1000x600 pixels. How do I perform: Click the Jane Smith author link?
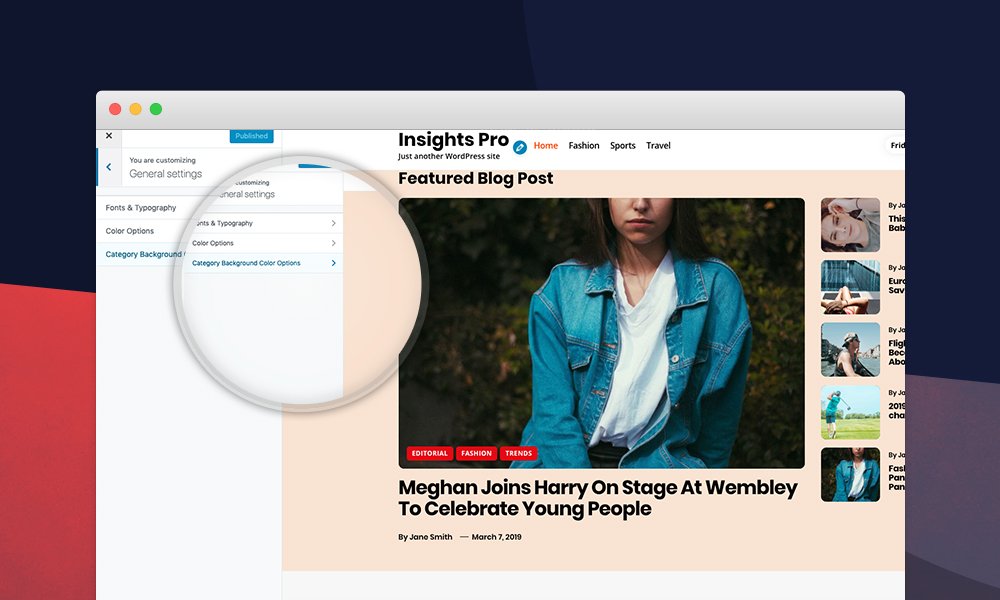[x=430, y=537]
